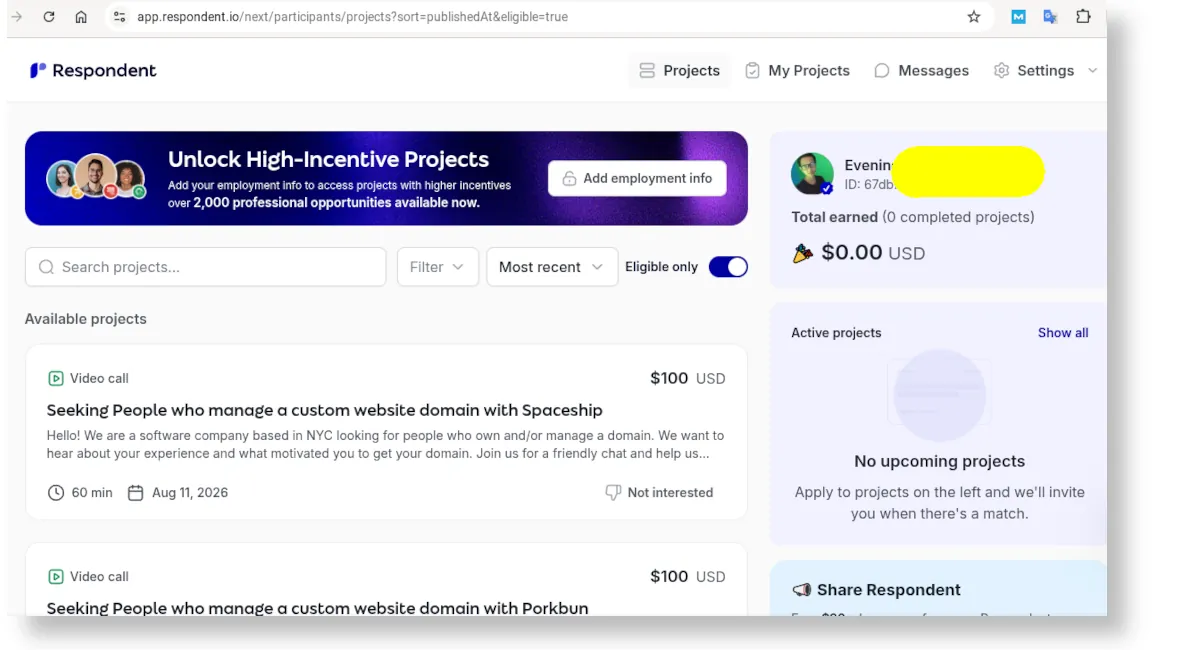Open the Most recent sort dropdown

point(552,267)
